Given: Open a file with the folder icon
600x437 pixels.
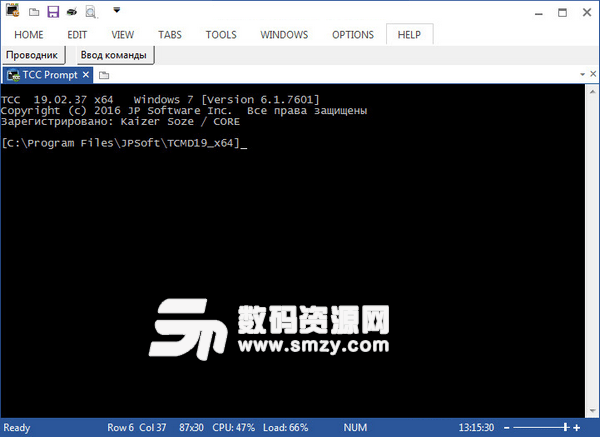Looking at the screenshot, I should 34,12.
